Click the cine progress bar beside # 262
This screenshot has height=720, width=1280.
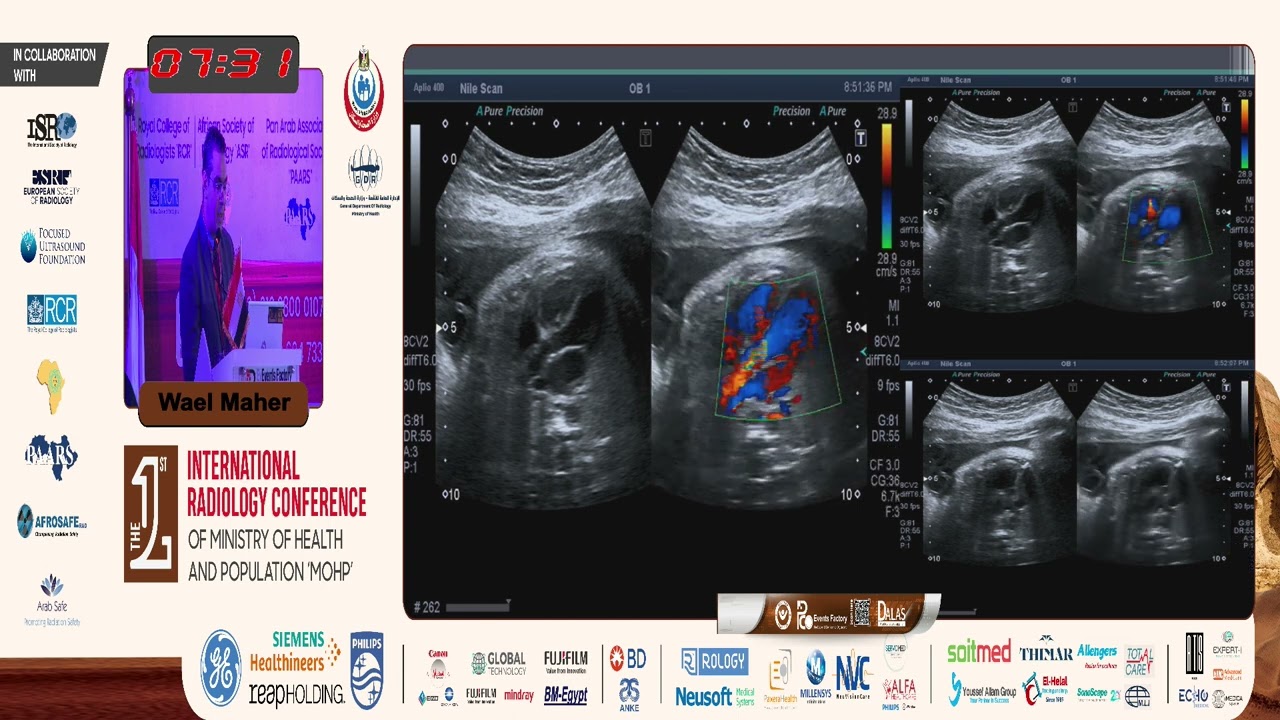tap(478, 606)
